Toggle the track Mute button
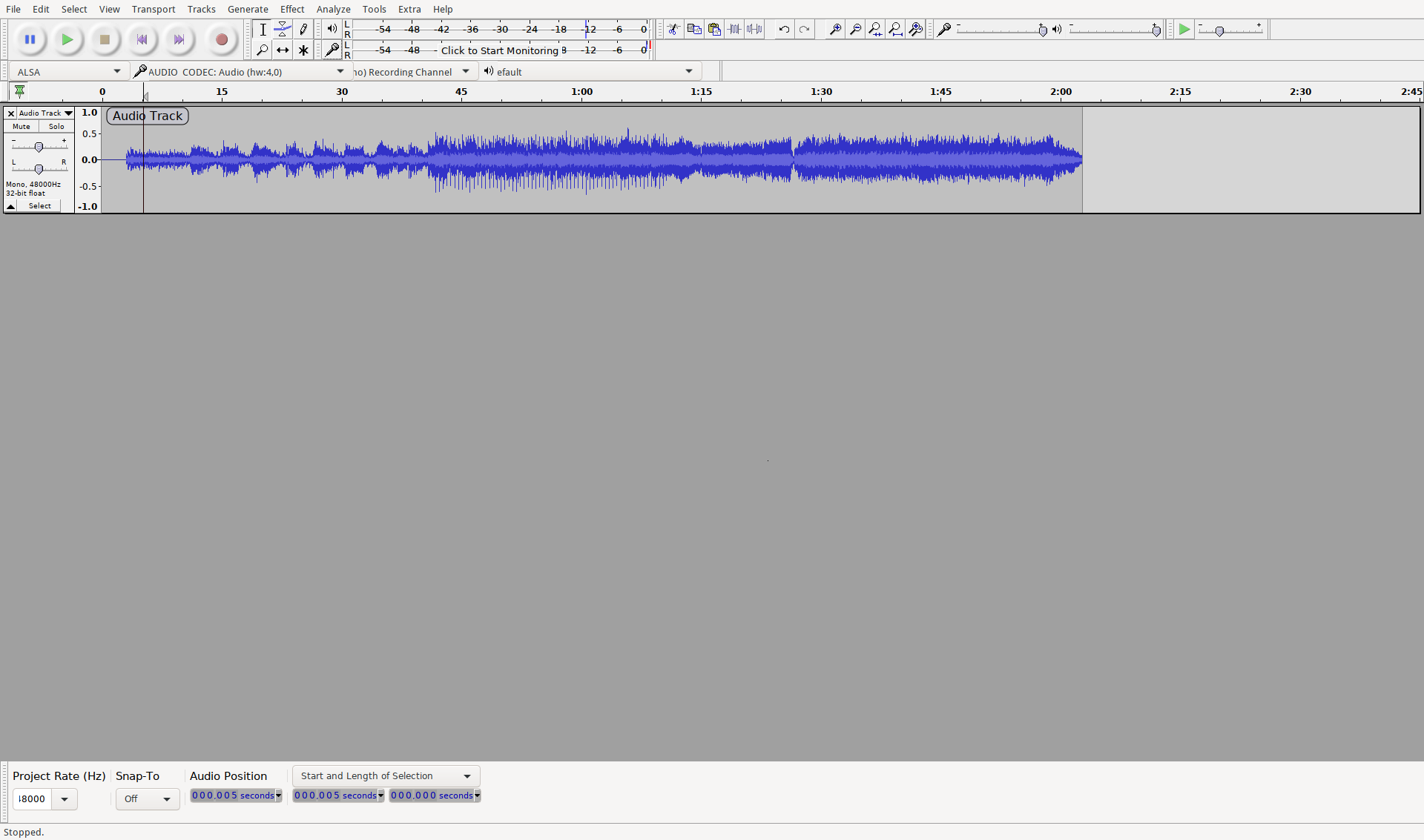1424x840 pixels. point(22,127)
